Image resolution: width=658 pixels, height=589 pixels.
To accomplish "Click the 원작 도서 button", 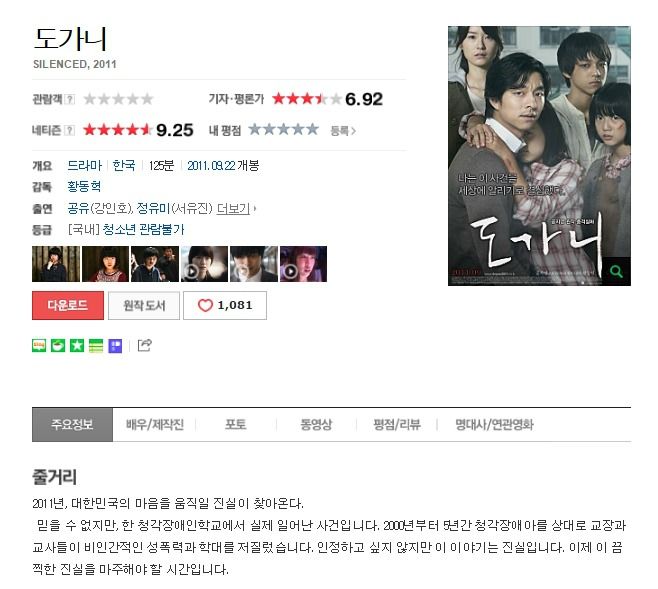I will (x=144, y=305).
